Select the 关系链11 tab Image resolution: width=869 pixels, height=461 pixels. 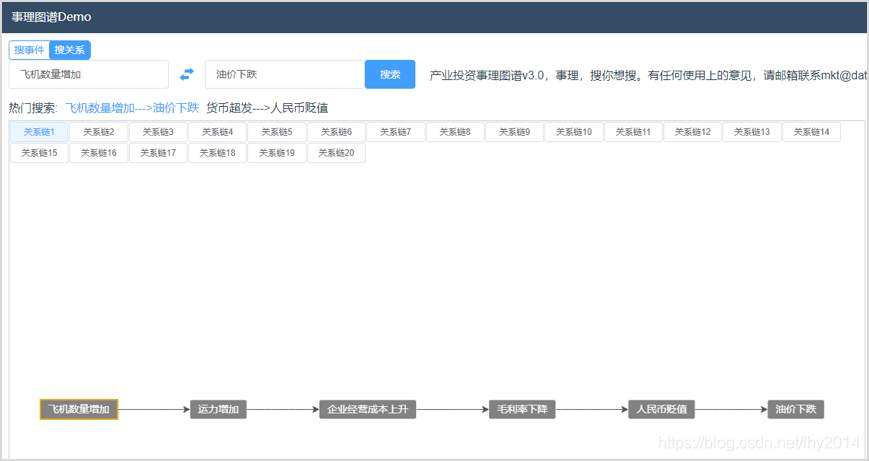(x=633, y=132)
